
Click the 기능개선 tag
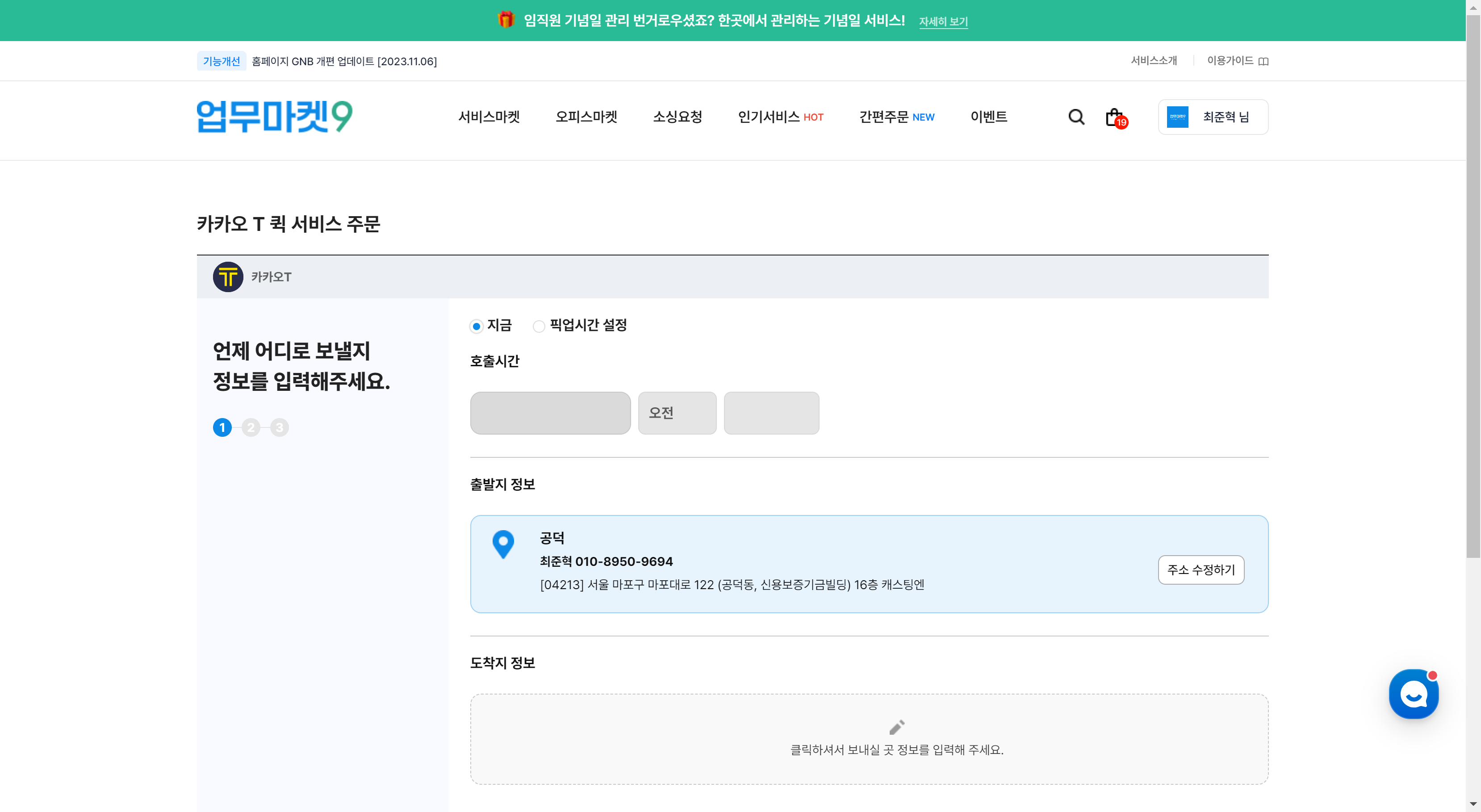[222, 61]
